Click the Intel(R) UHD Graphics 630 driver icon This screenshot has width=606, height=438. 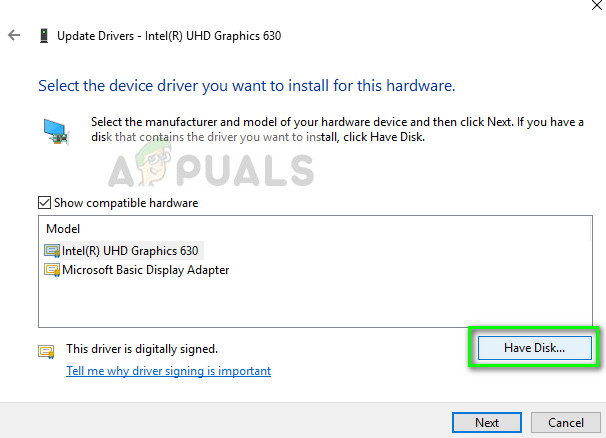(52, 251)
